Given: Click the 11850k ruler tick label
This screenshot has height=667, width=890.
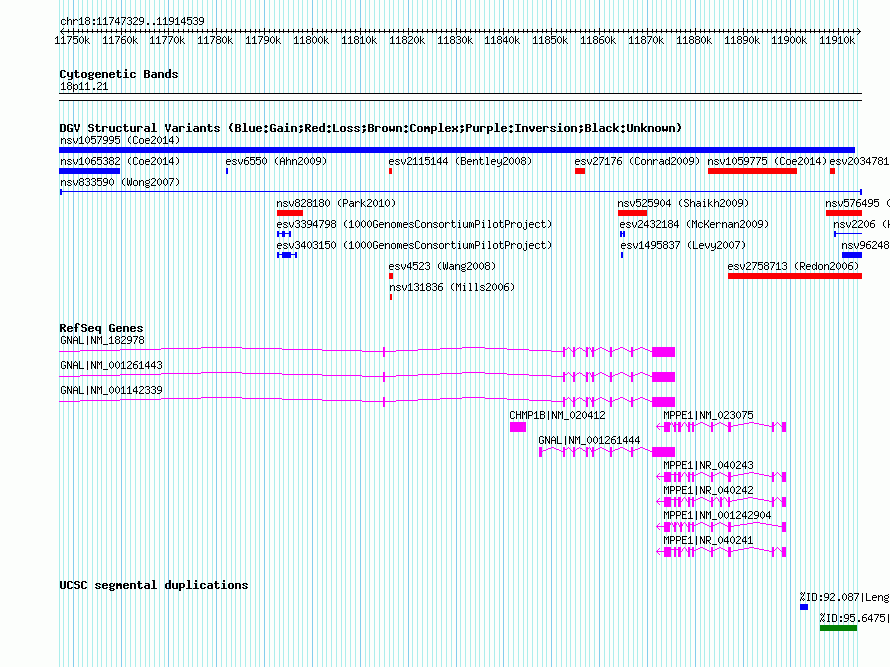Looking at the screenshot, I should pos(550,40).
